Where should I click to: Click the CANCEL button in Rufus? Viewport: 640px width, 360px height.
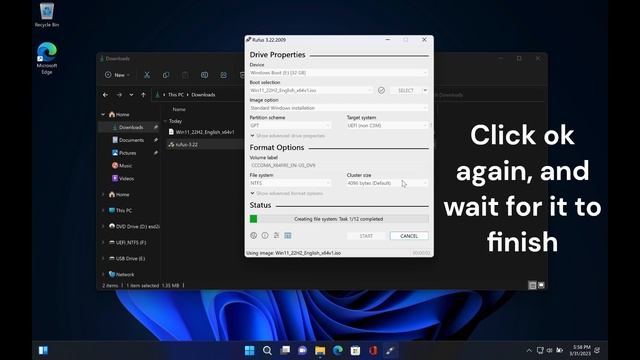409,236
